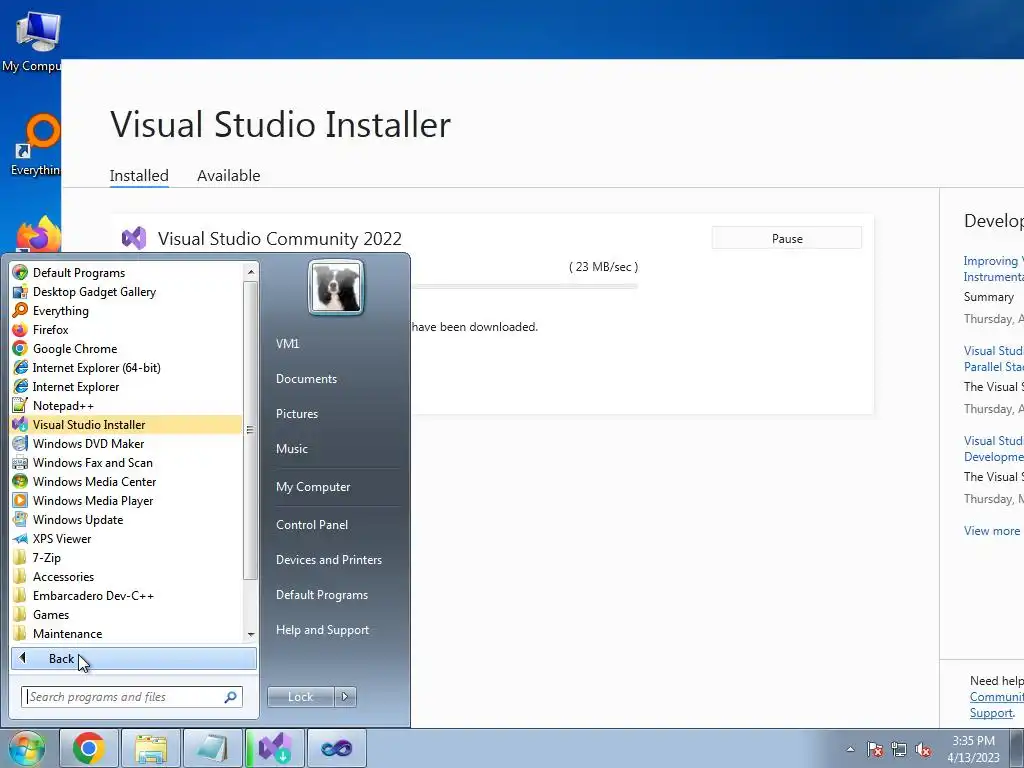Open Windows Explorer from the taskbar
Viewport: 1024px width, 768px height.
tap(151, 748)
